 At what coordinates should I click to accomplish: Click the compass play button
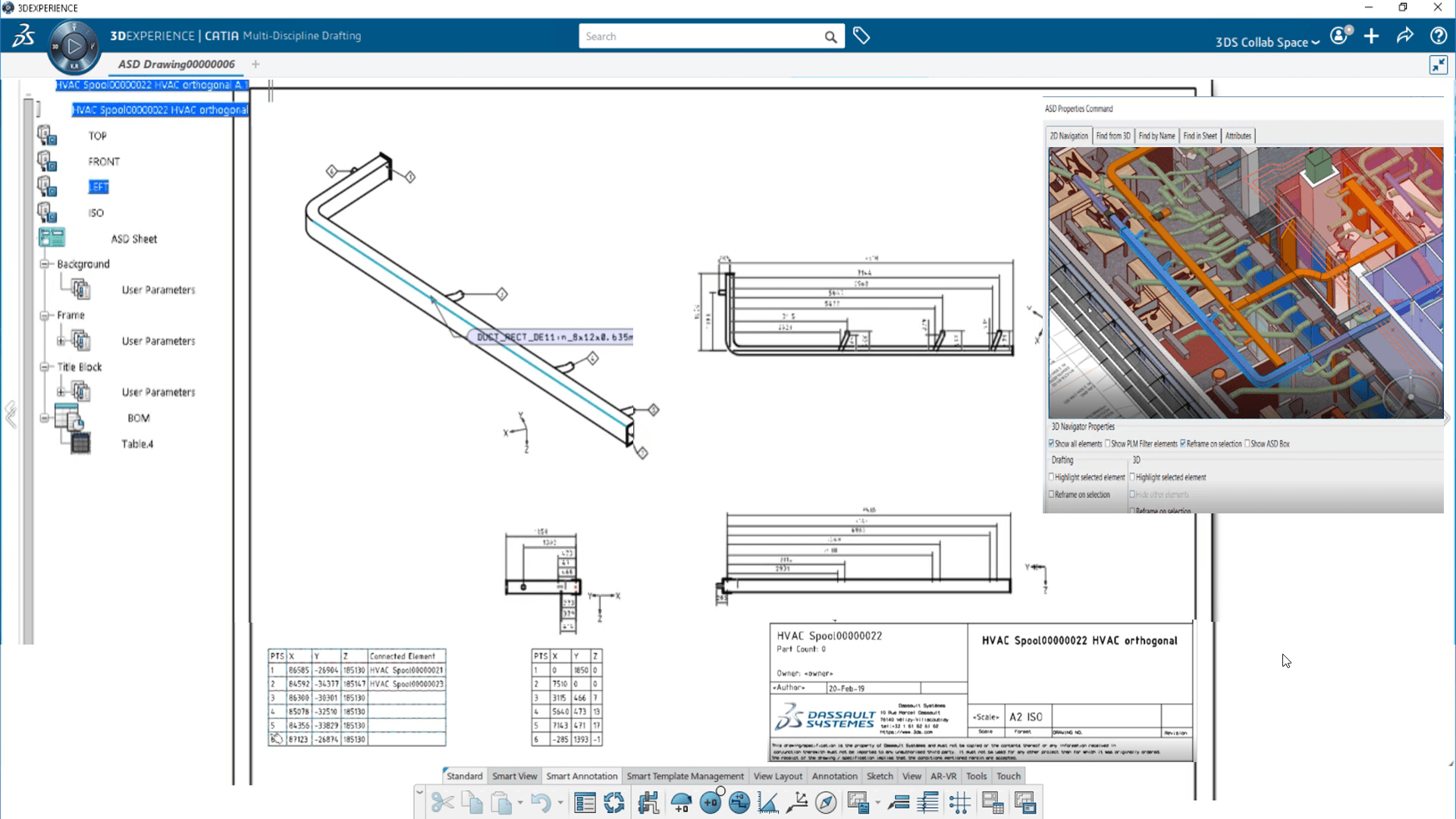tap(74, 46)
